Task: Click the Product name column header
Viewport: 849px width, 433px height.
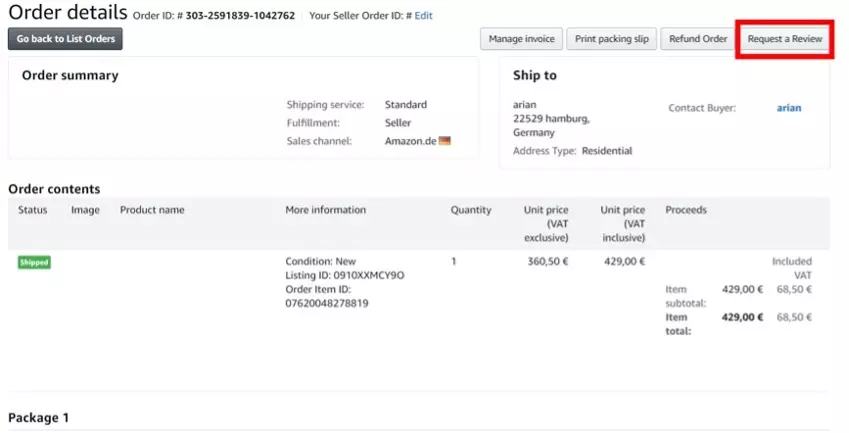Action: tap(152, 210)
